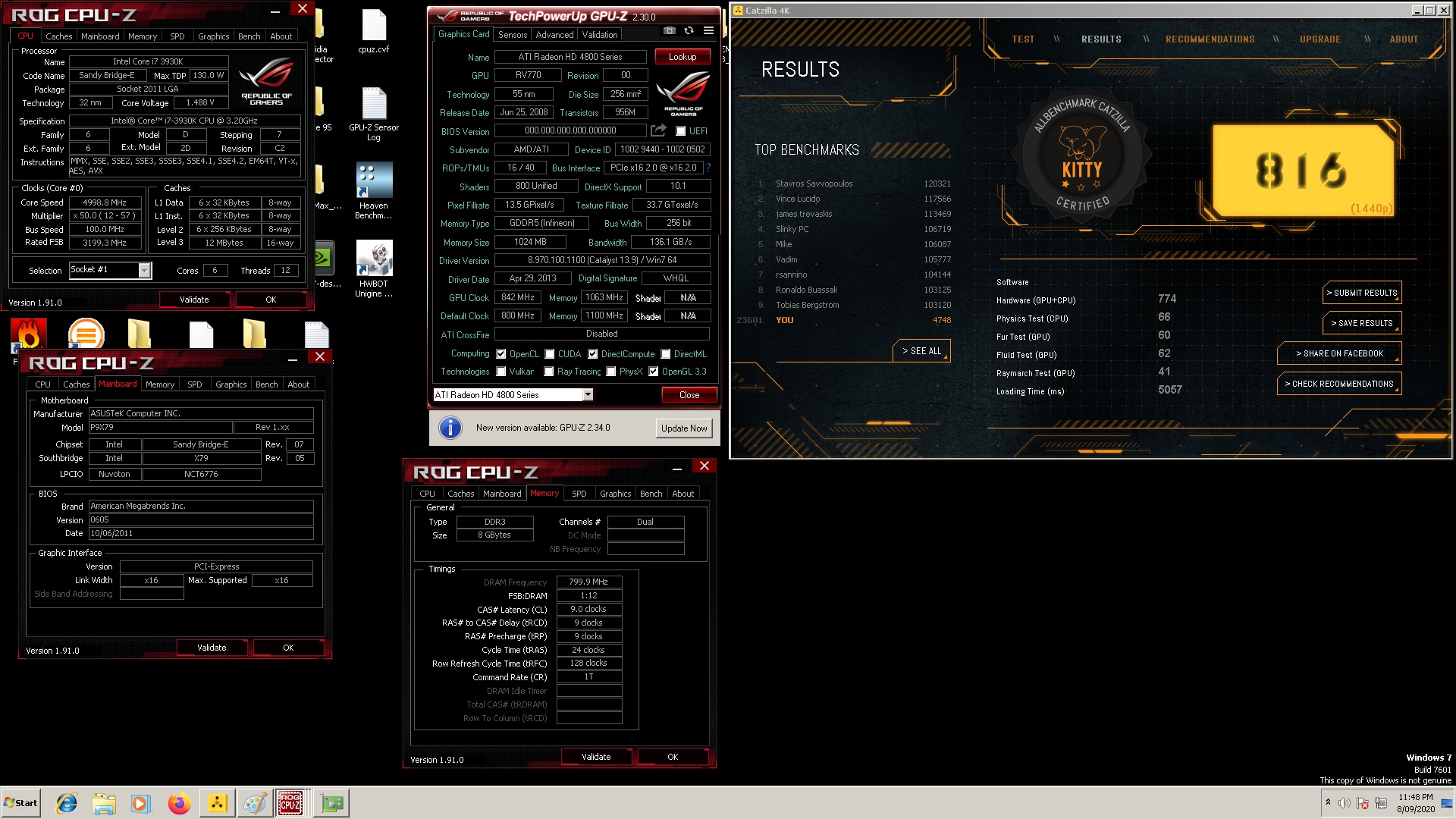Switch to Catzilla taskbar button
The height and width of the screenshot is (819, 1456).
[x=217, y=803]
